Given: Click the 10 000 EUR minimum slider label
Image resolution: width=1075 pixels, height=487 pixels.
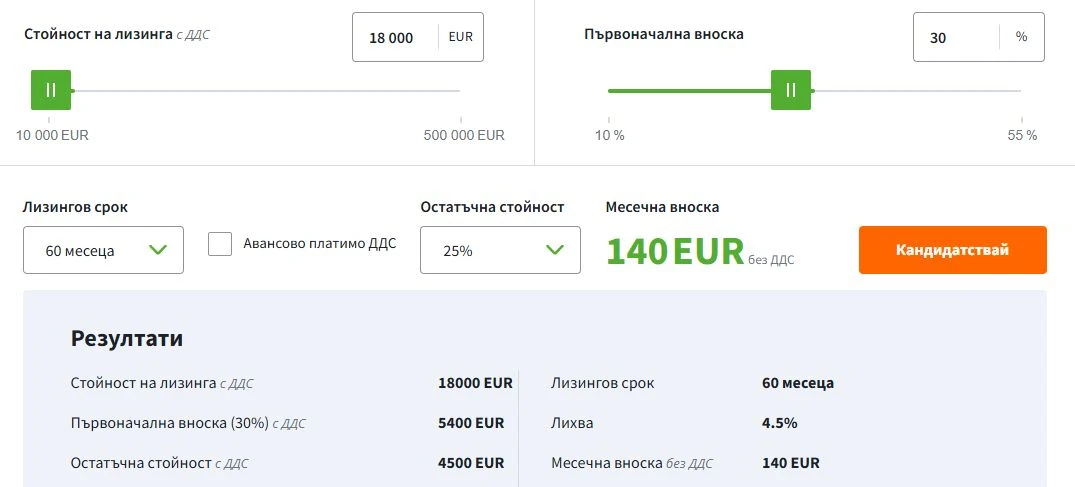Looking at the screenshot, I should [52, 135].
